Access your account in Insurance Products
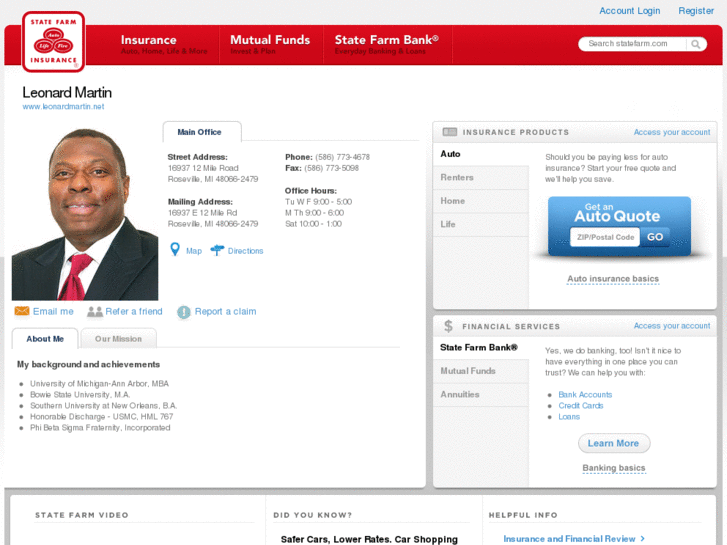This screenshot has height=545, width=727. (x=672, y=132)
